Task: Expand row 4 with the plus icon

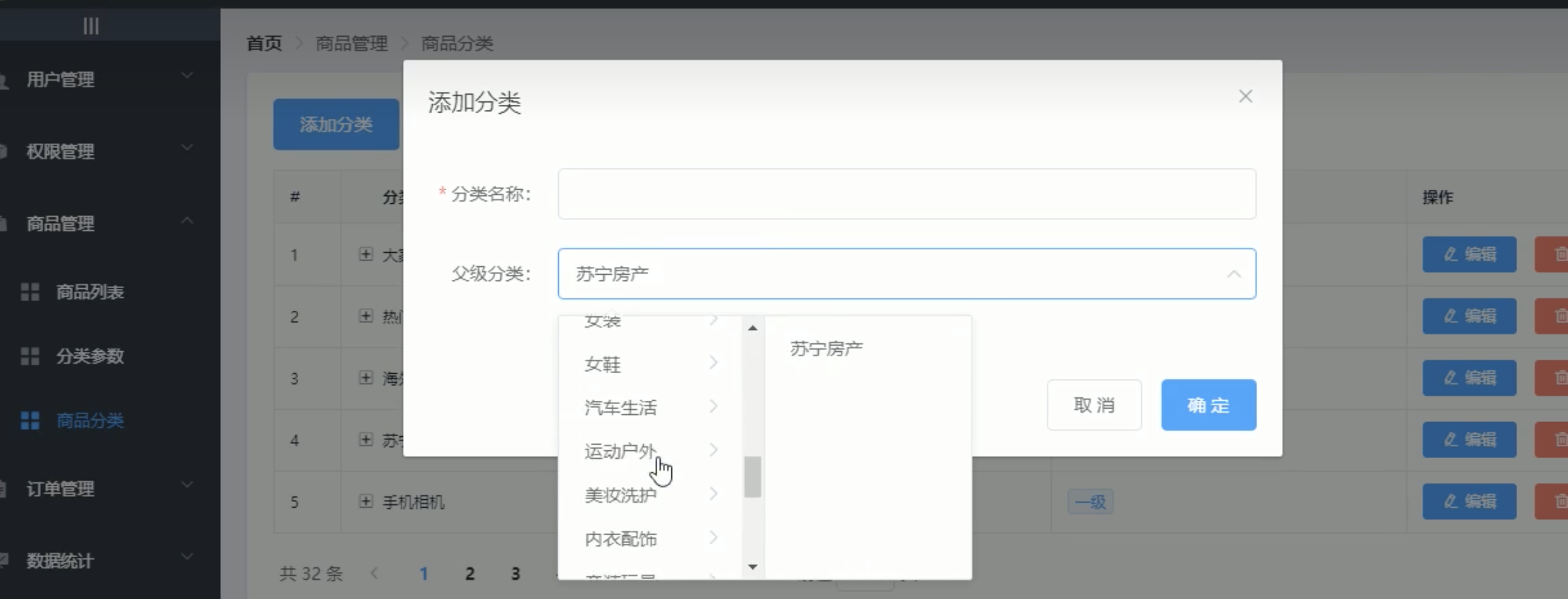Action: (365, 440)
